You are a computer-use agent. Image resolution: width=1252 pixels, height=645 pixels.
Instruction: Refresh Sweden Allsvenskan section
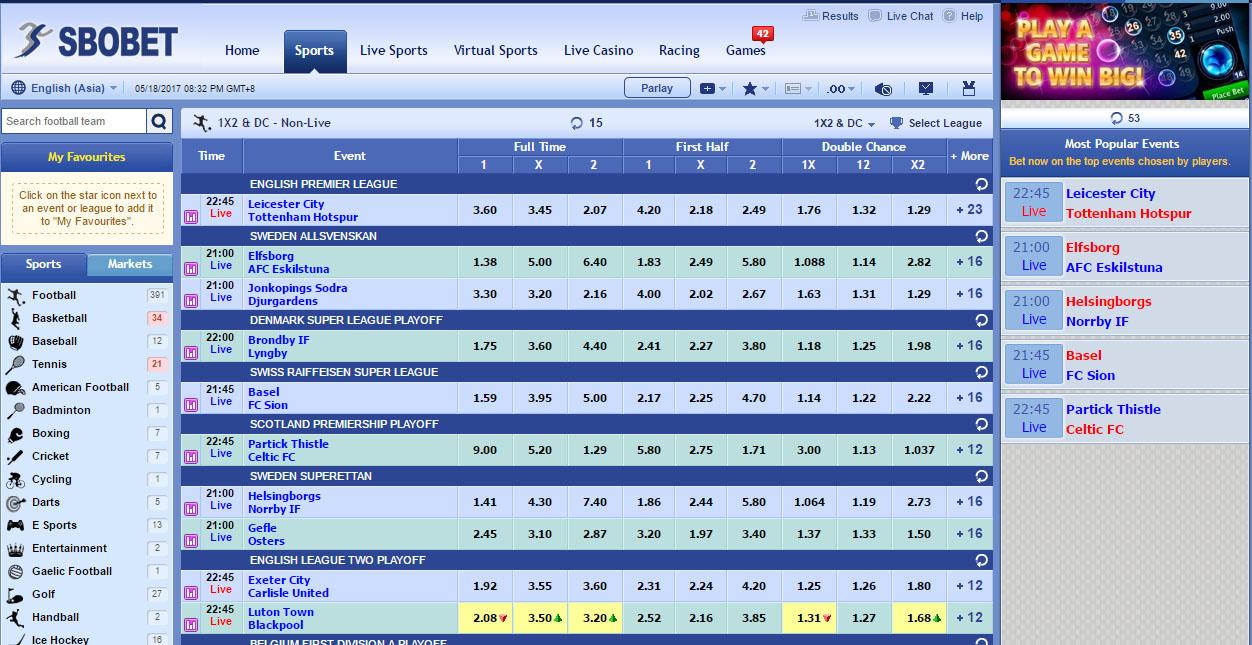pyautogui.click(x=981, y=236)
